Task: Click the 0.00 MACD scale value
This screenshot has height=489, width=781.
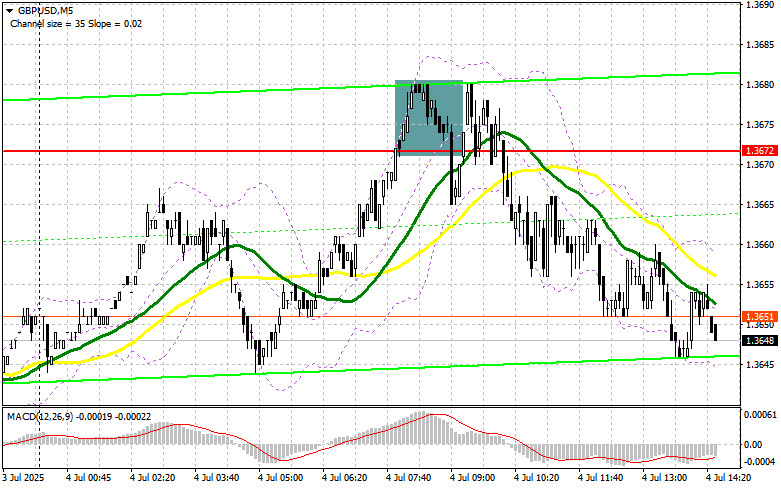Action: point(753,445)
